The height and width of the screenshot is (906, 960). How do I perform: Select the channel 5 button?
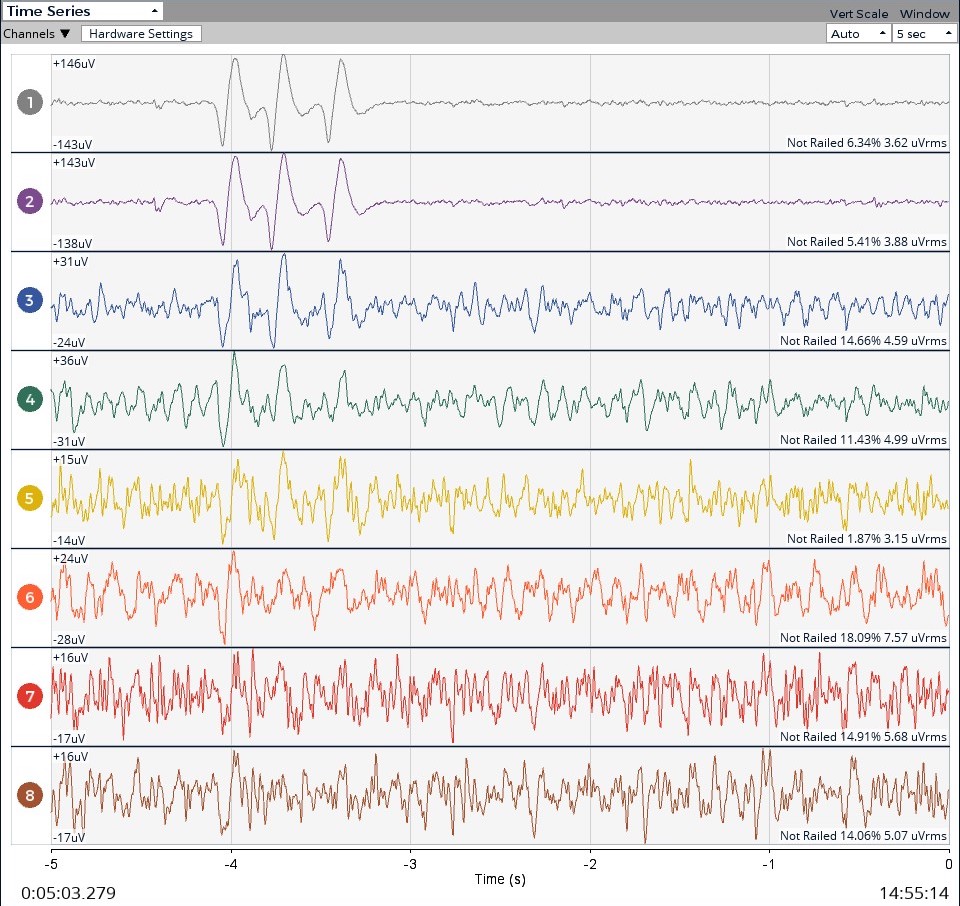[29, 498]
